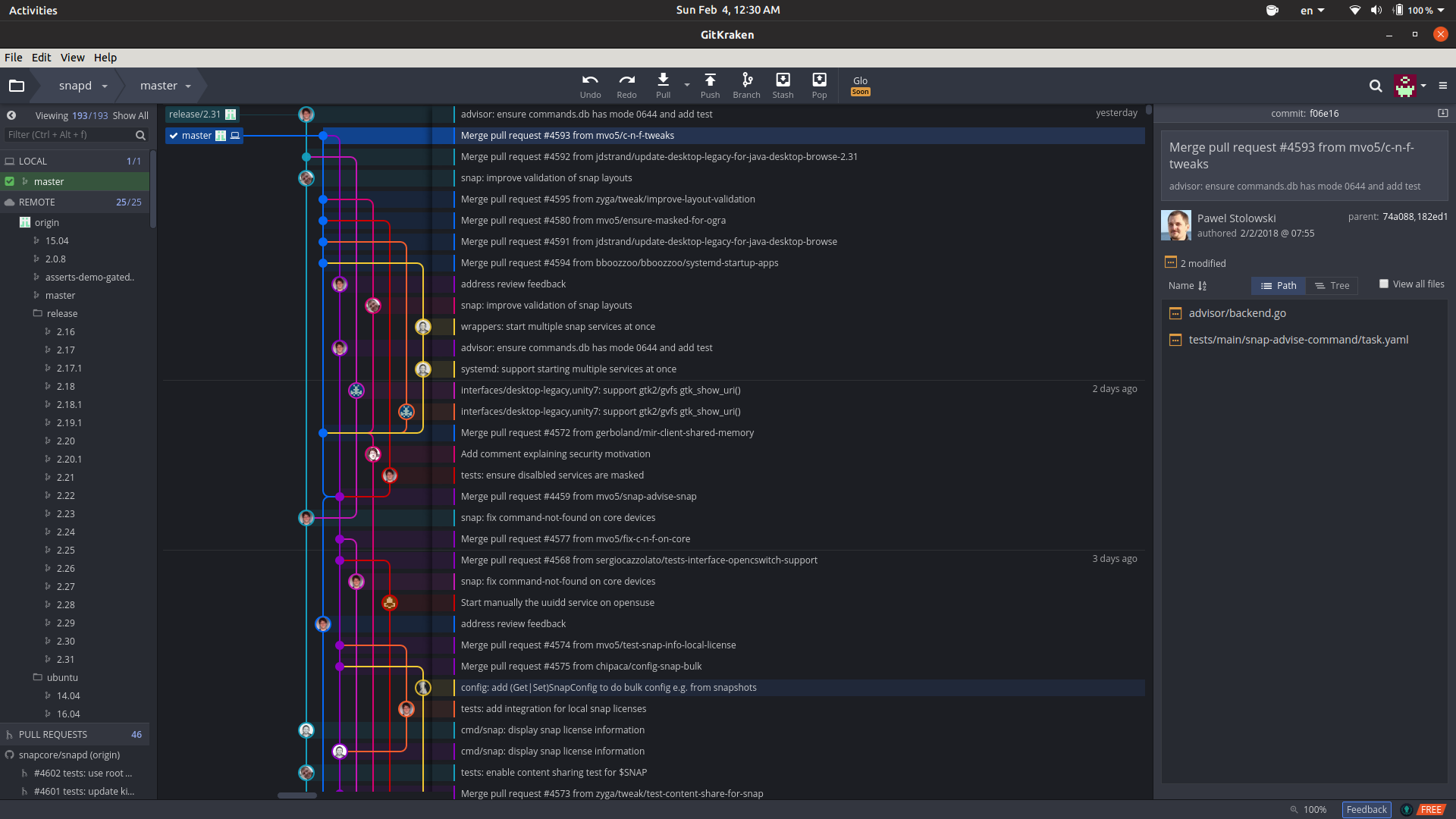Click the author avatar of Pawel Stolowski
This screenshot has height=819, width=1456.
coord(1176,225)
